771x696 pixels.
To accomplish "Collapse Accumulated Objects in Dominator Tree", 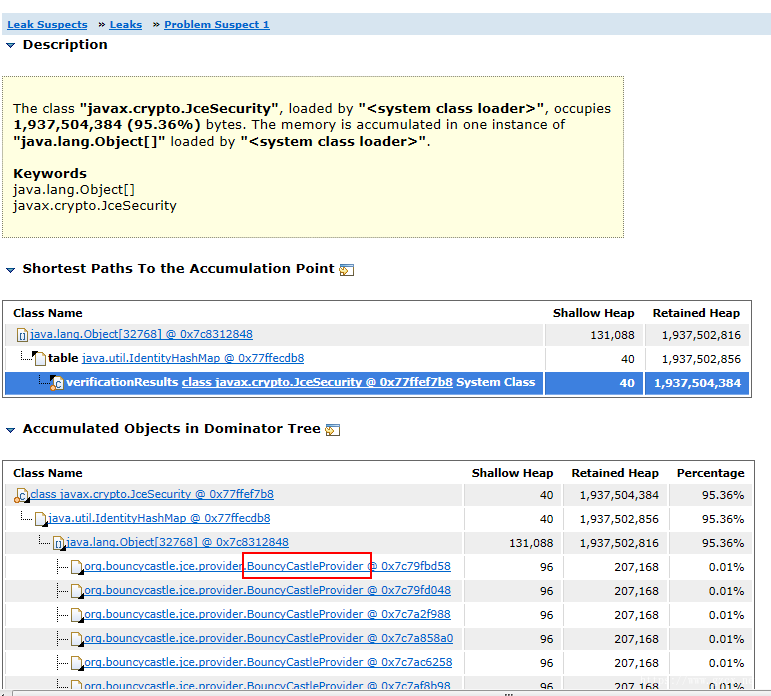I will click(10, 429).
